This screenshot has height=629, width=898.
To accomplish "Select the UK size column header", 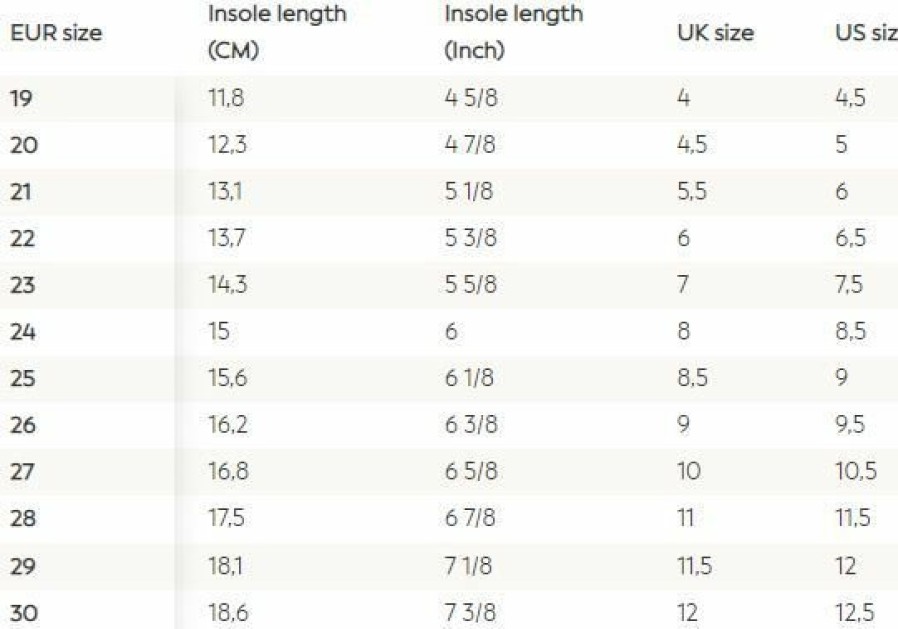I will pos(715,33).
